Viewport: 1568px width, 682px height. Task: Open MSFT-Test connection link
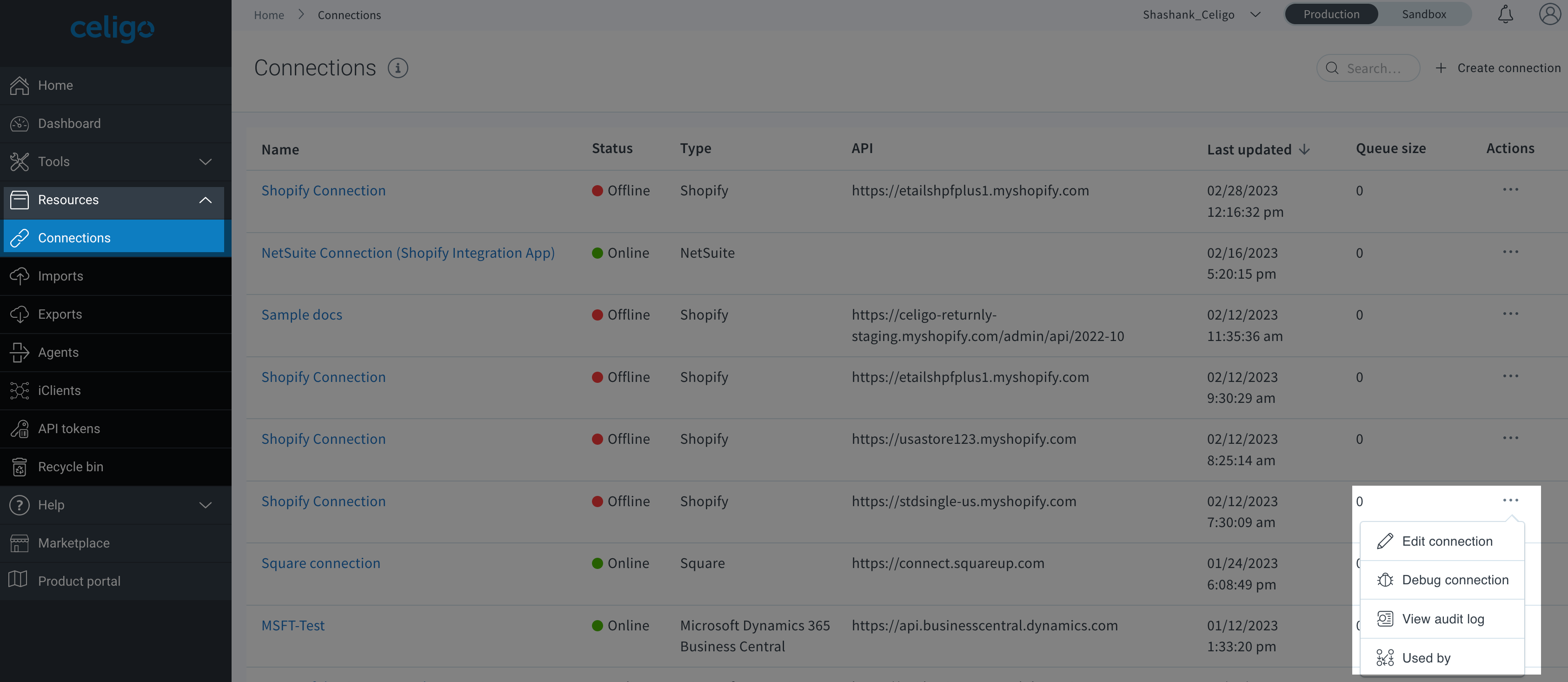[x=293, y=625]
